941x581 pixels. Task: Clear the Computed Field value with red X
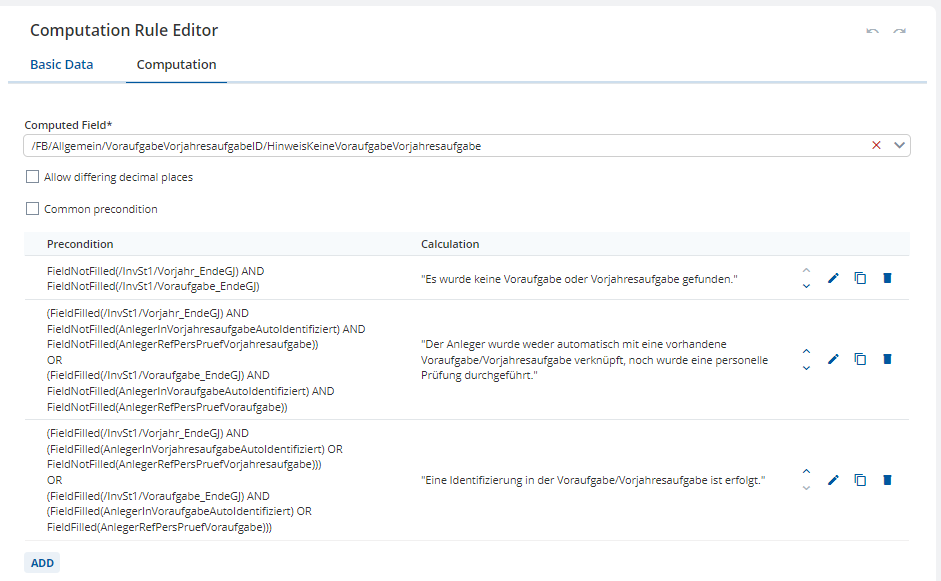[876, 145]
